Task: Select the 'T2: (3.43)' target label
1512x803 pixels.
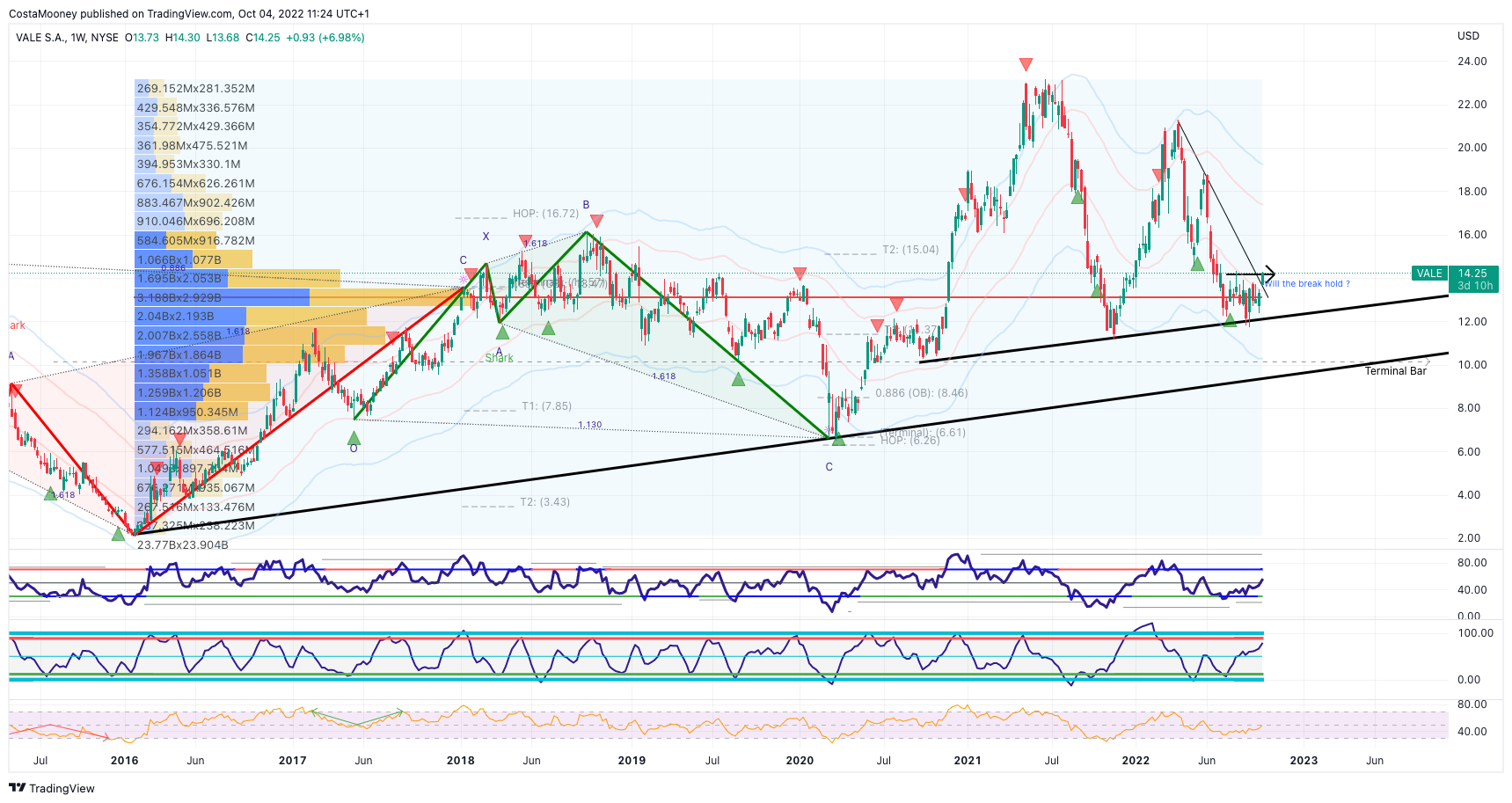Action: tap(544, 502)
